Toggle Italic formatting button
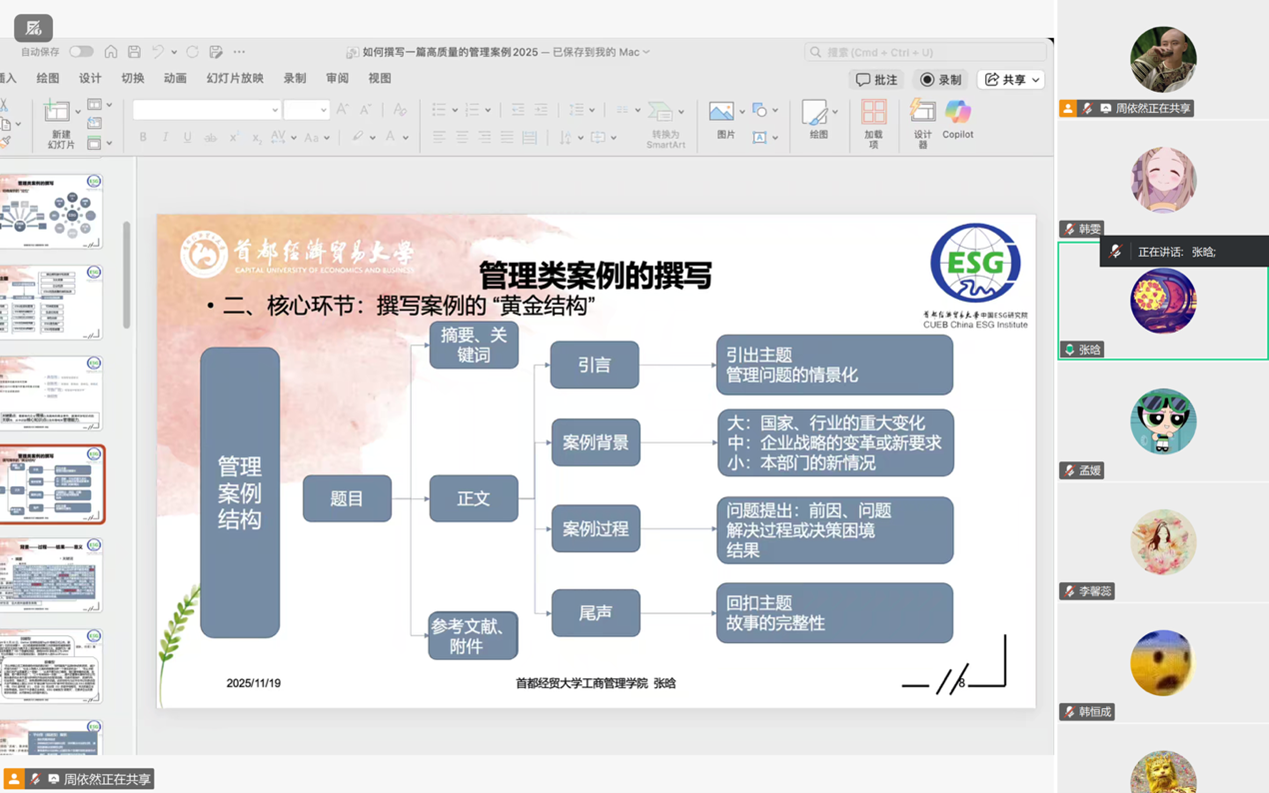Screen dimensions: 1269x793 (165, 137)
